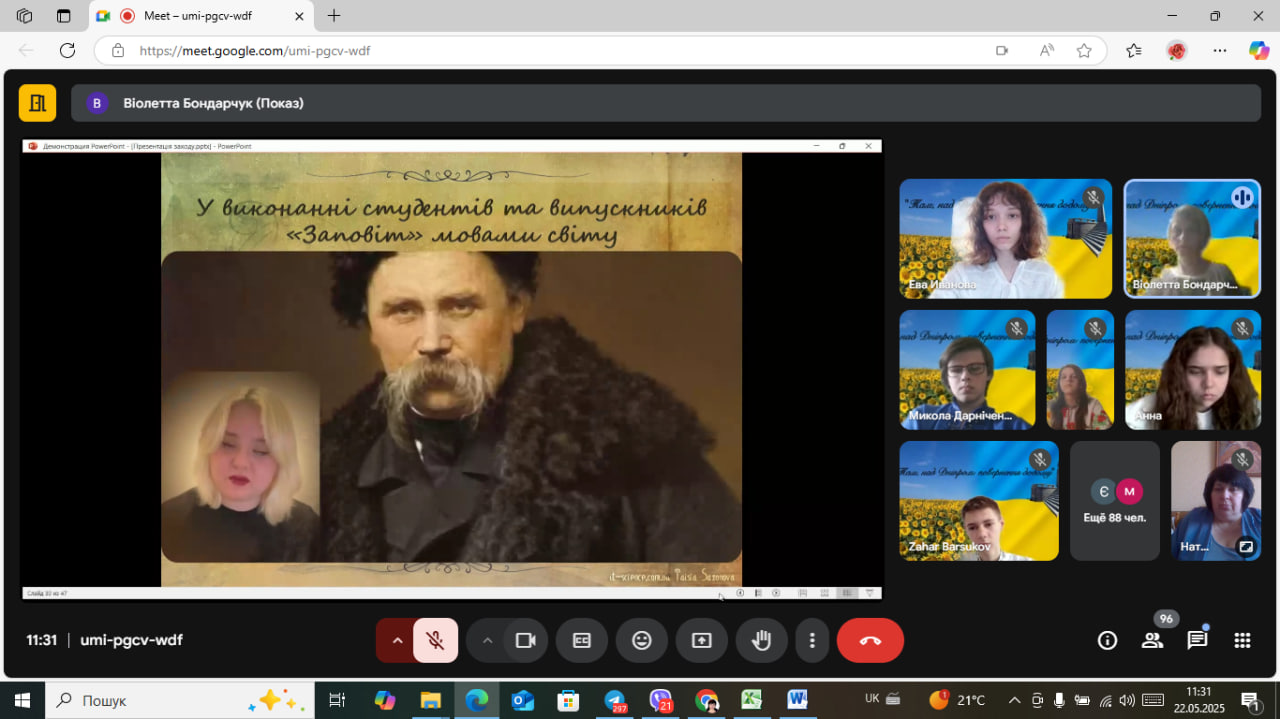
Task: Add this page to favorites
Action: [1084, 50]
